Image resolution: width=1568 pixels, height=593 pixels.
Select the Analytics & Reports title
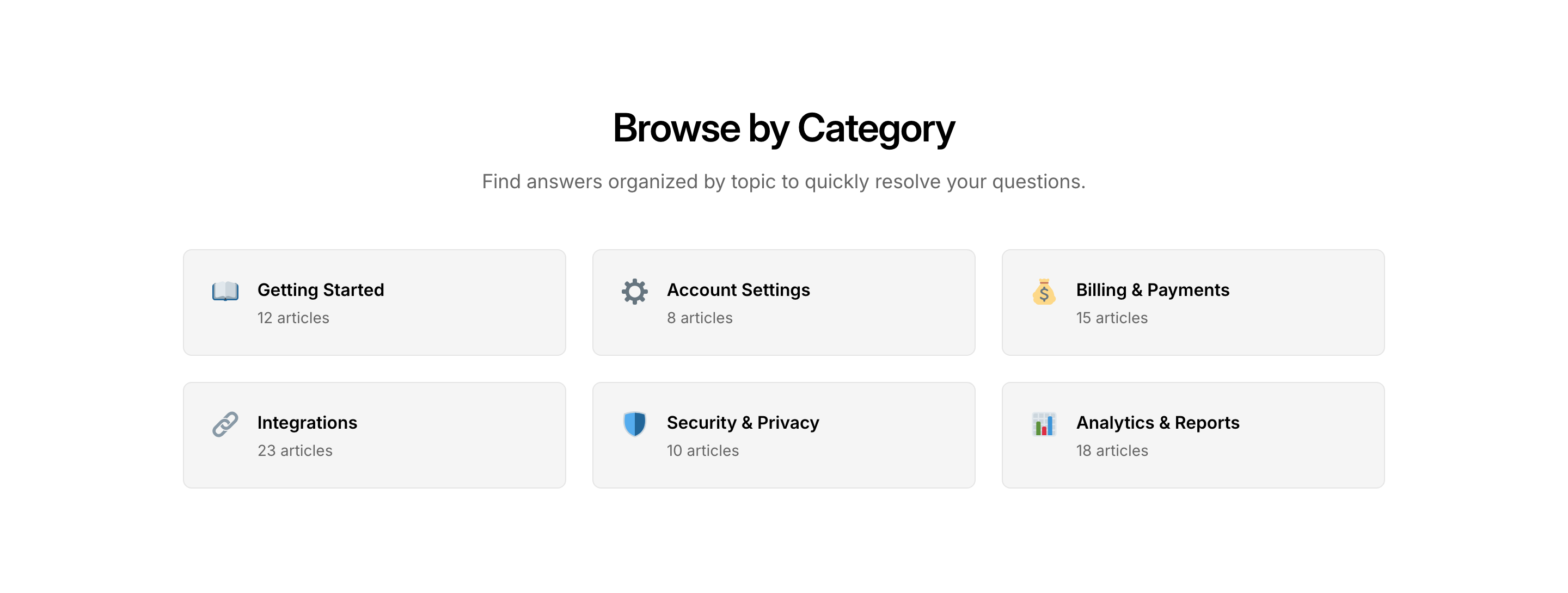click(x=1157, y=423)
